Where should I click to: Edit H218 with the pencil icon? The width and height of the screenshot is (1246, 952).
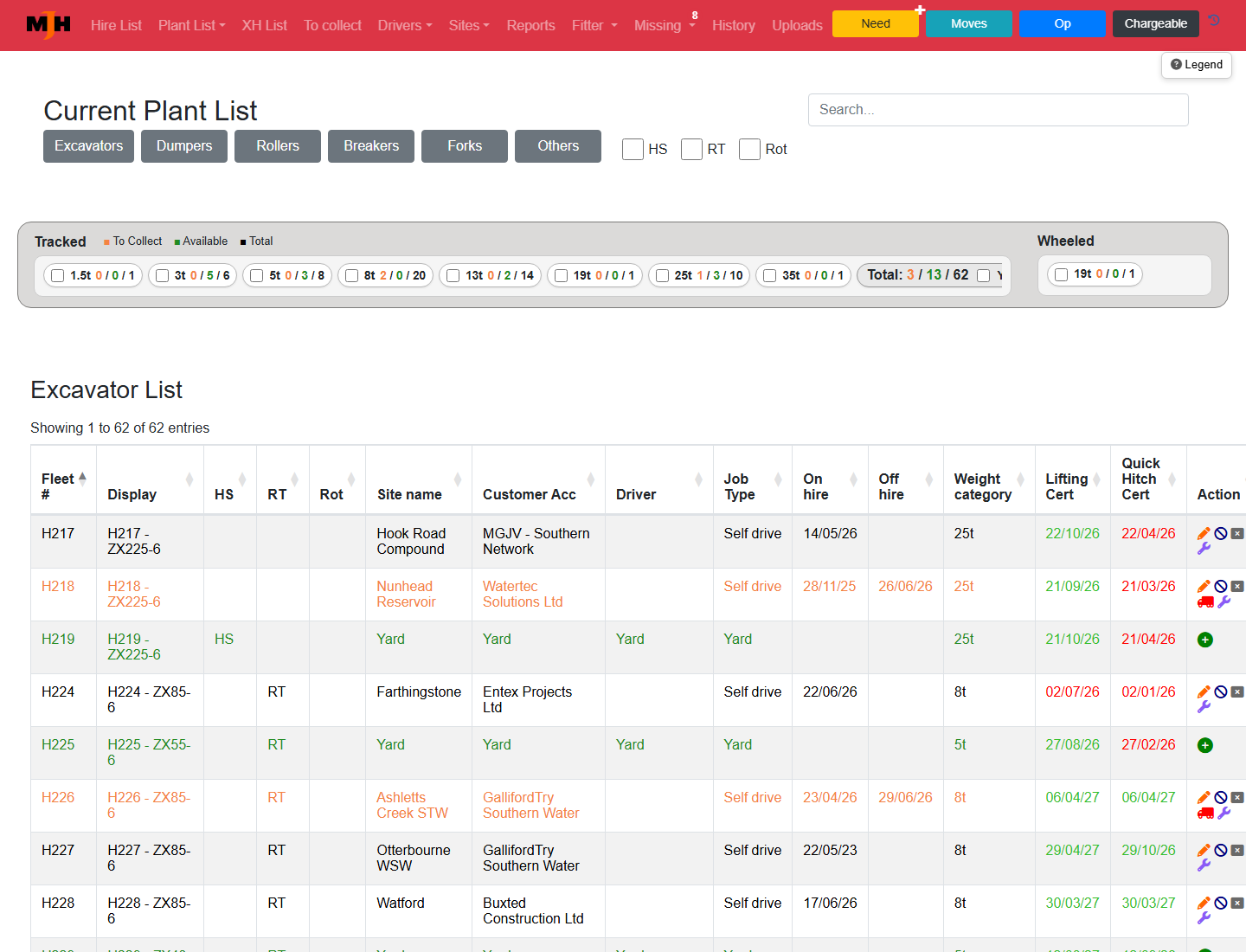pyautogui.click(x=1204, y=586)
